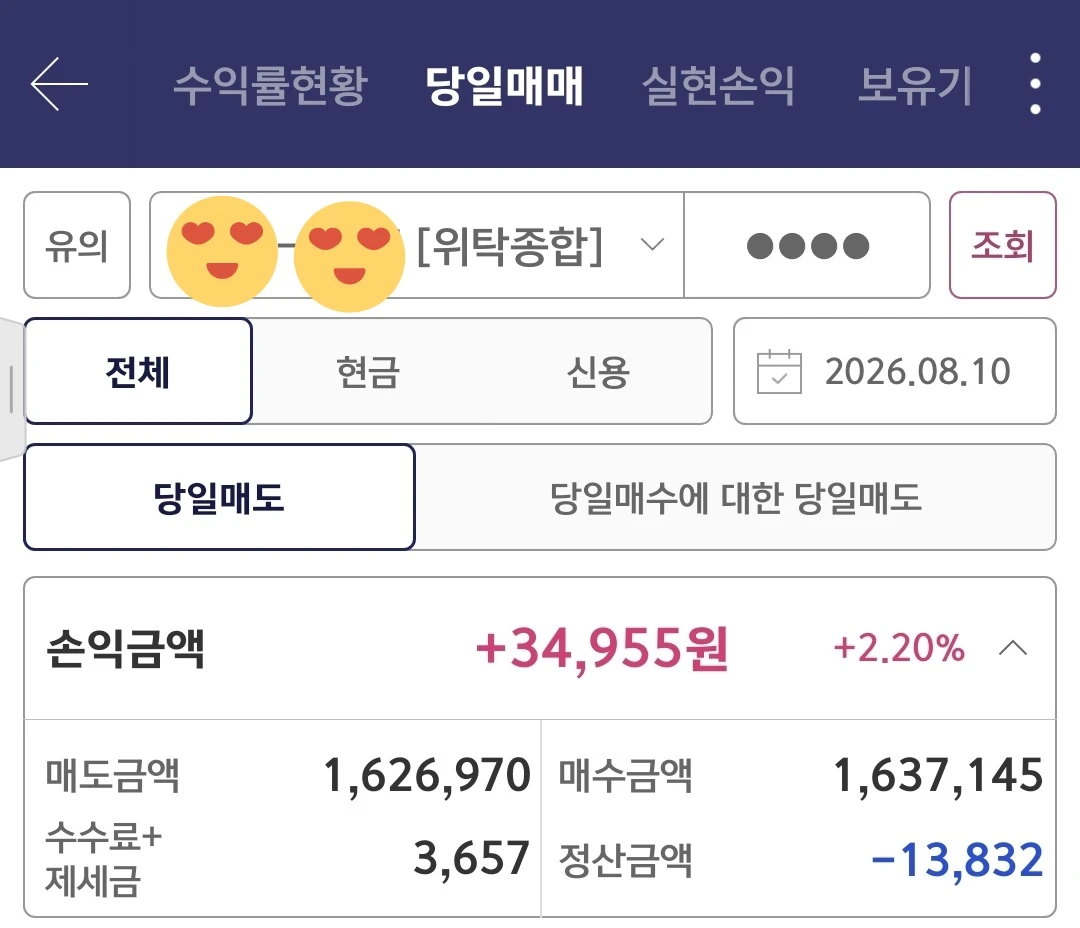Open date picker showing 2026.08.10
The height and width of the screenshot is (928, 1080).
(895, 371)
